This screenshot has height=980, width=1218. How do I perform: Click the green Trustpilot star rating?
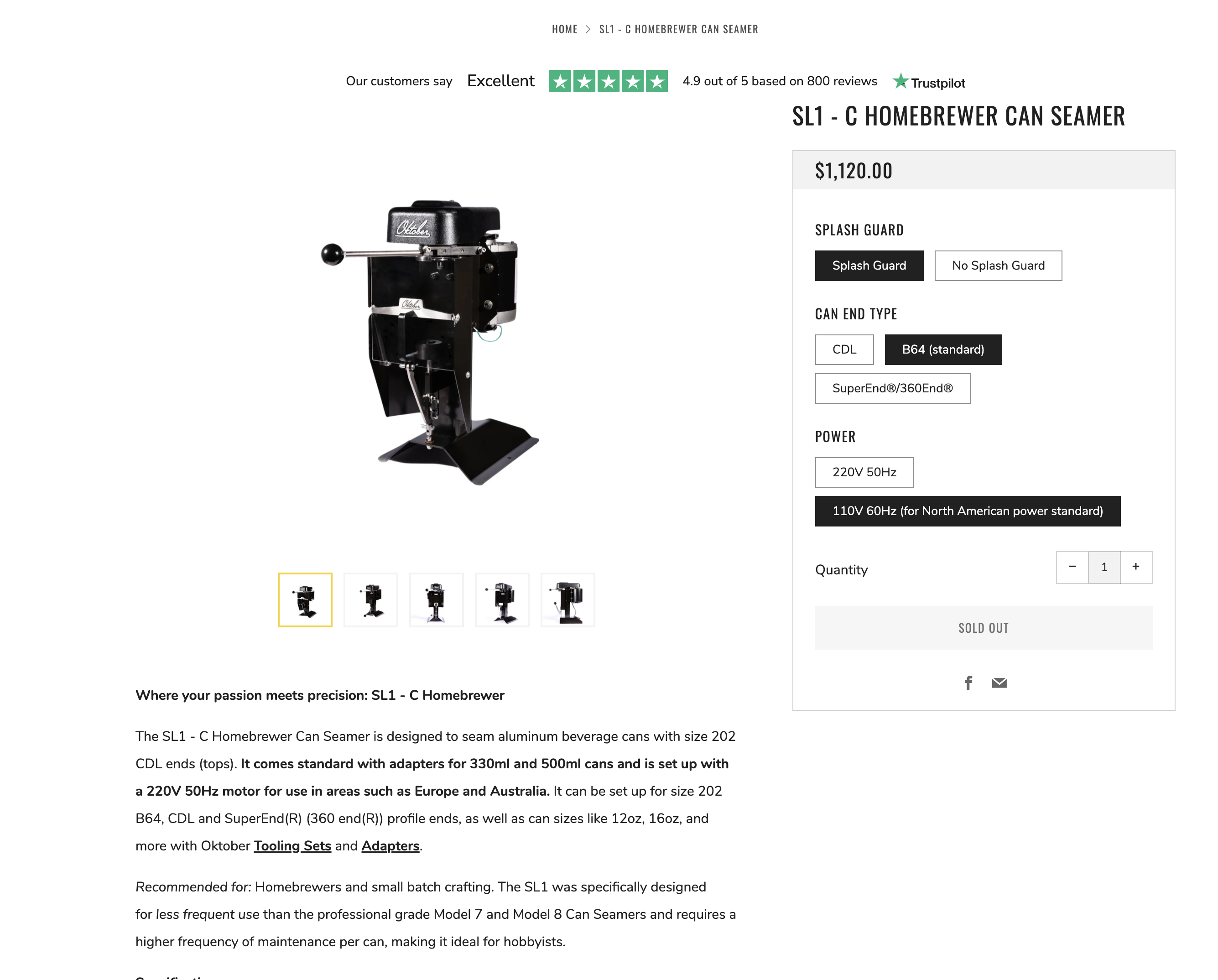608,81
